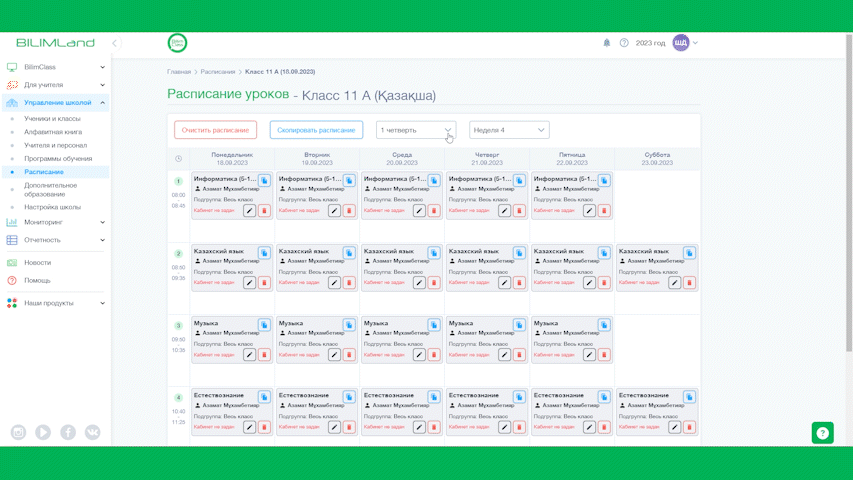
Task: Open Алфавитная книга
Action: point(53,132)
